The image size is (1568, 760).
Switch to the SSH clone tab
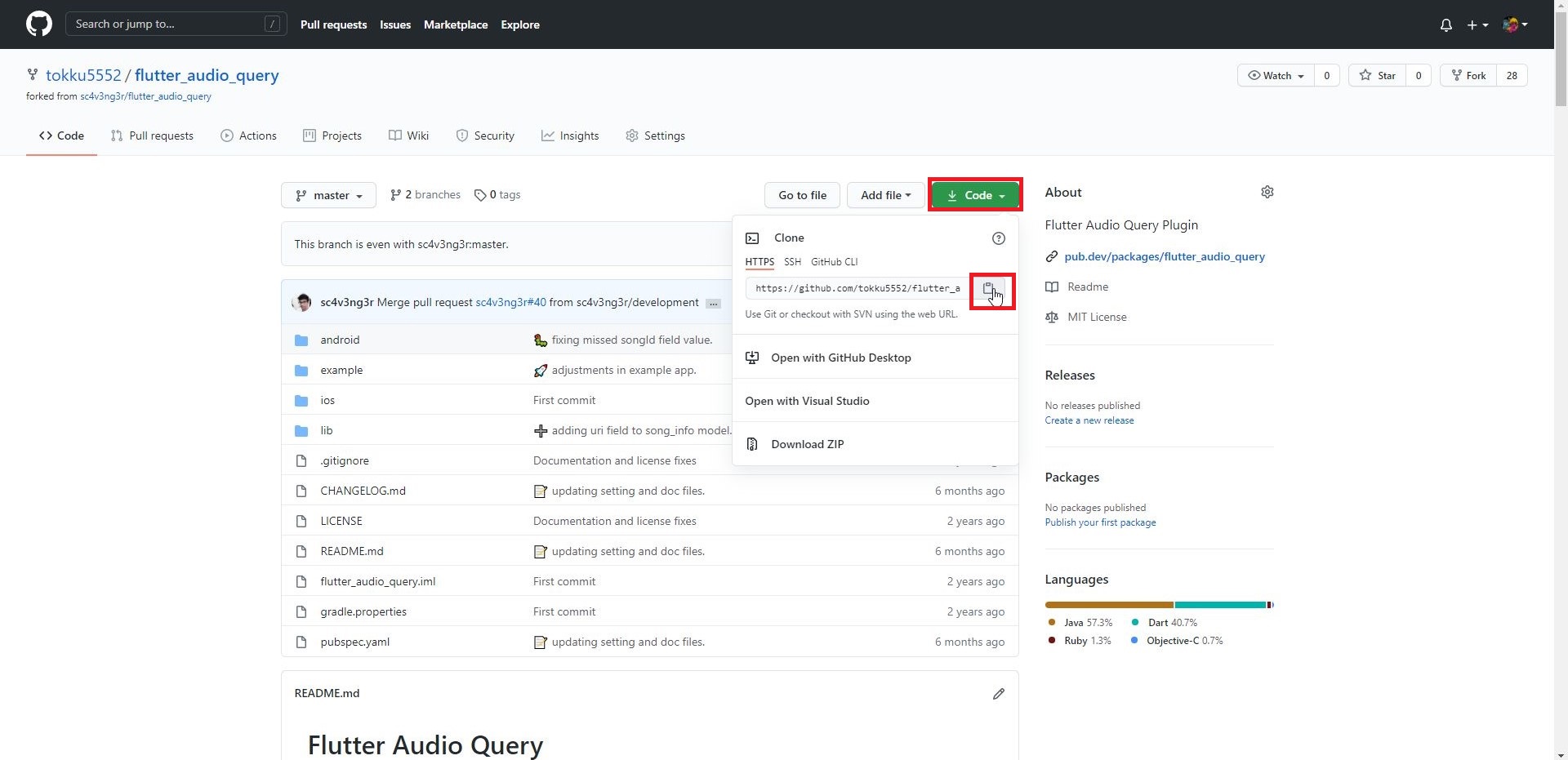[791, 262]
